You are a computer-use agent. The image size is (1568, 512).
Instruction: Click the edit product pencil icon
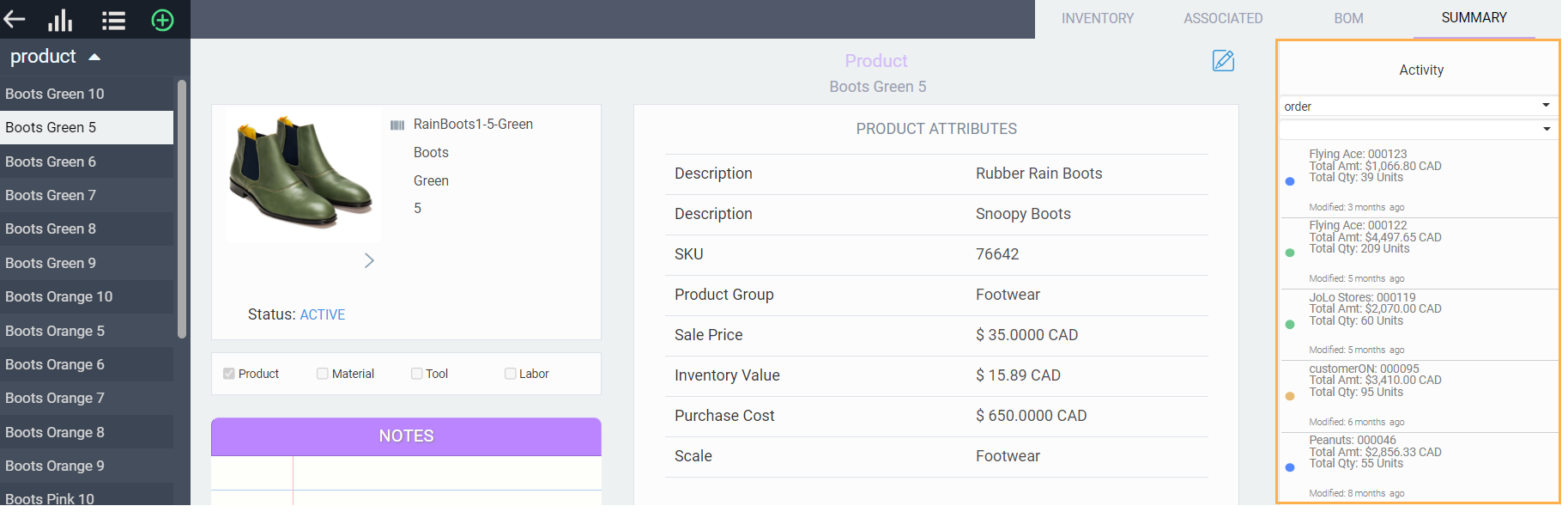tap(1223, 61)
